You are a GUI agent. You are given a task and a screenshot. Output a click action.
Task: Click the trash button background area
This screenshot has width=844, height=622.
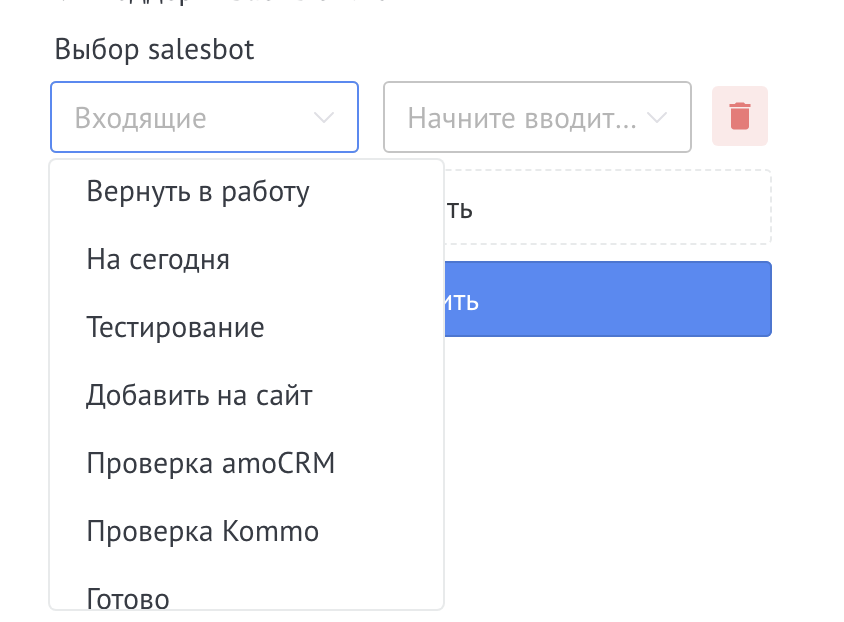[739, 117]
